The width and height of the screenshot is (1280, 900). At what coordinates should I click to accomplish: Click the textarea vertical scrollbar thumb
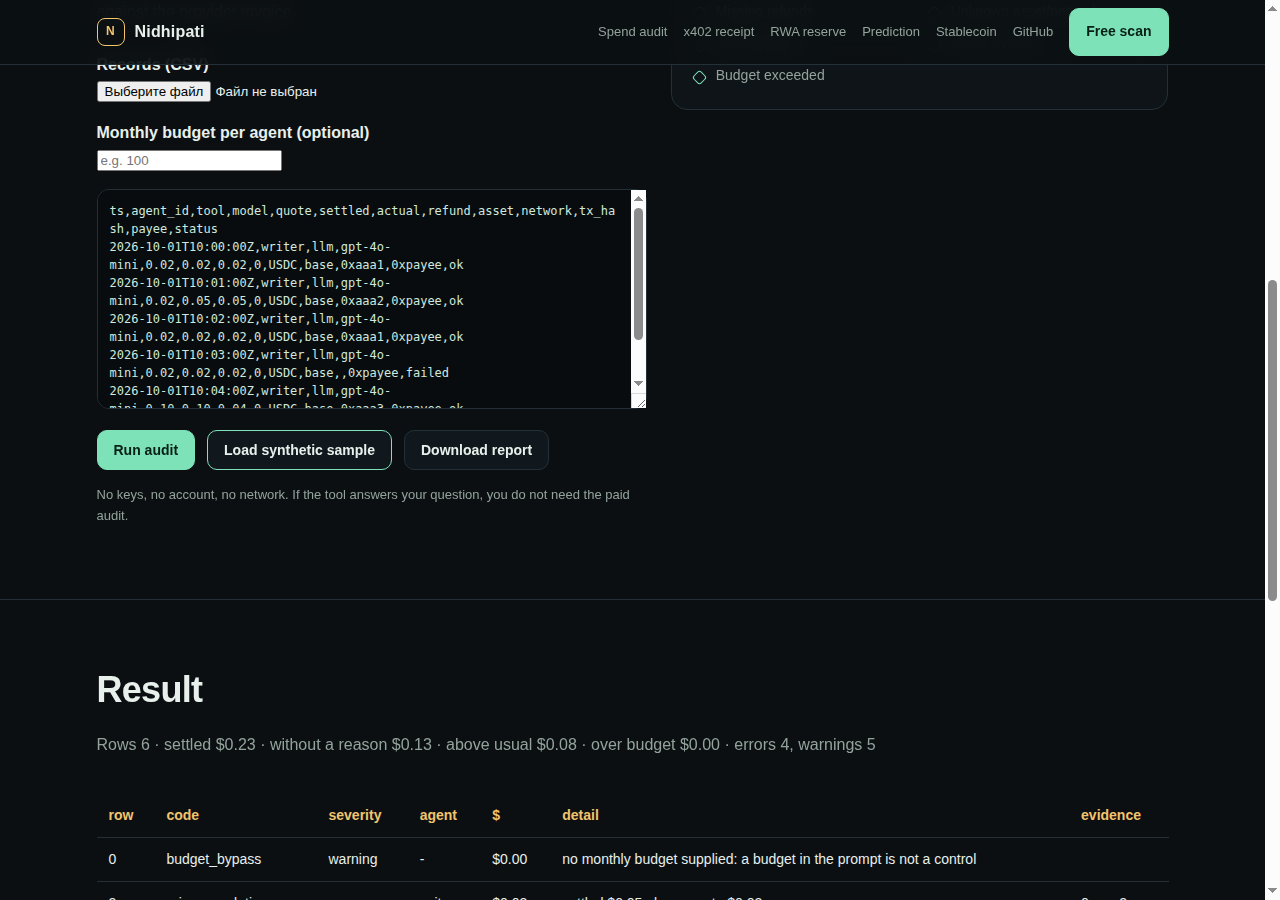[639, 274]
